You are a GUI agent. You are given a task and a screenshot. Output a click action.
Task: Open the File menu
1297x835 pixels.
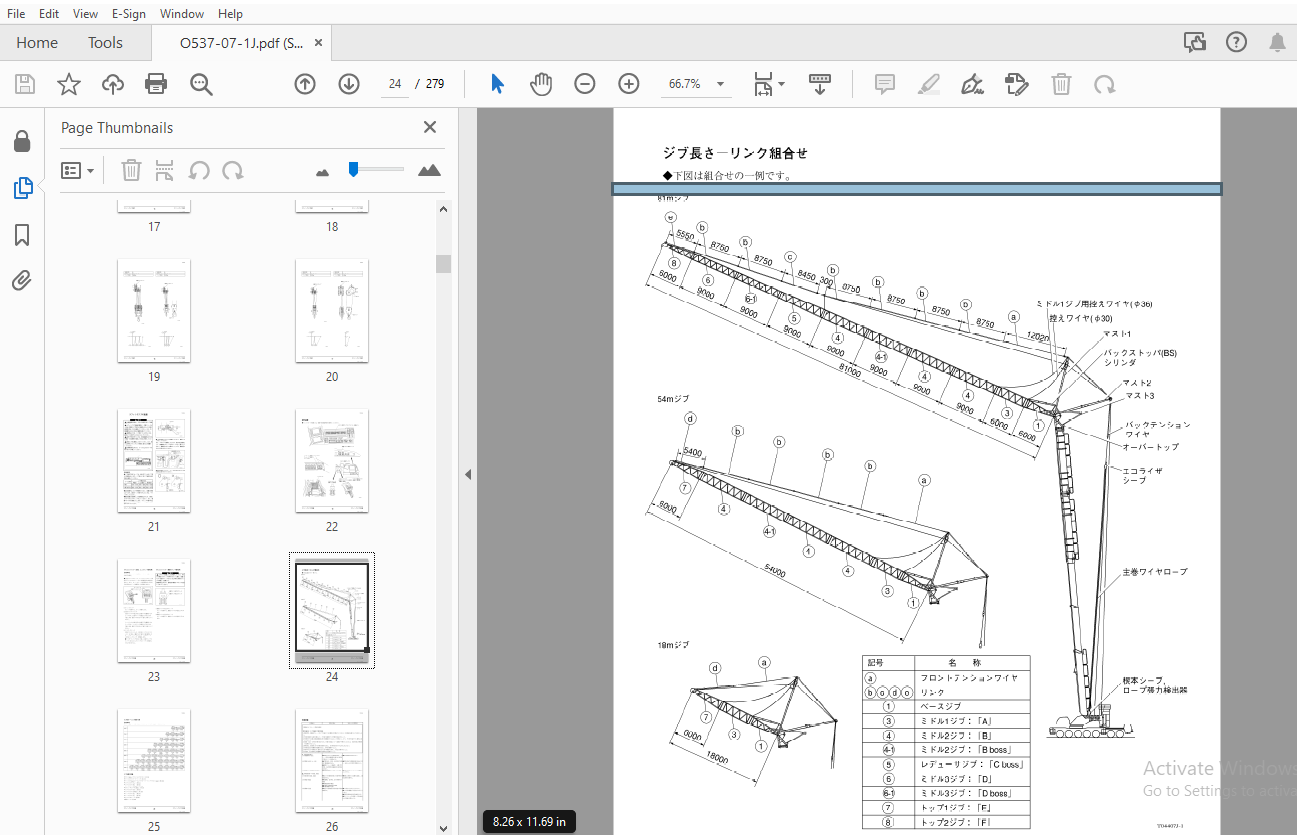(x=17, y=13)
